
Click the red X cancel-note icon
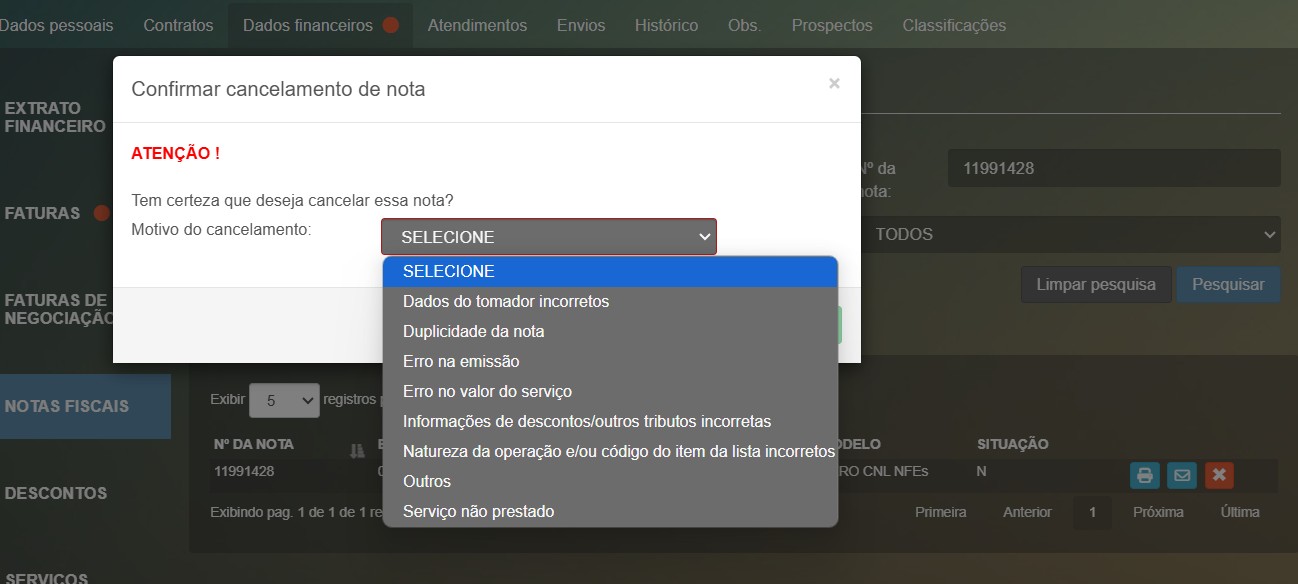pos(1218,475)
